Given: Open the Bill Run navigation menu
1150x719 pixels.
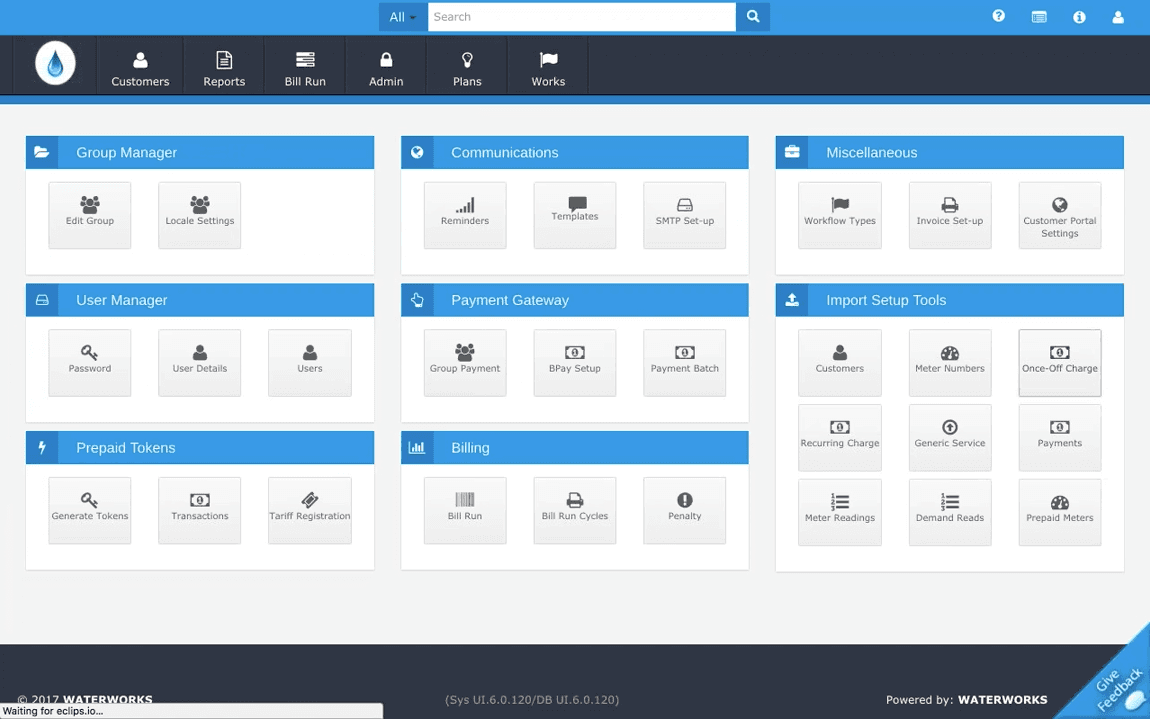Looking at the screenshot, I should [x=305, y=69].
